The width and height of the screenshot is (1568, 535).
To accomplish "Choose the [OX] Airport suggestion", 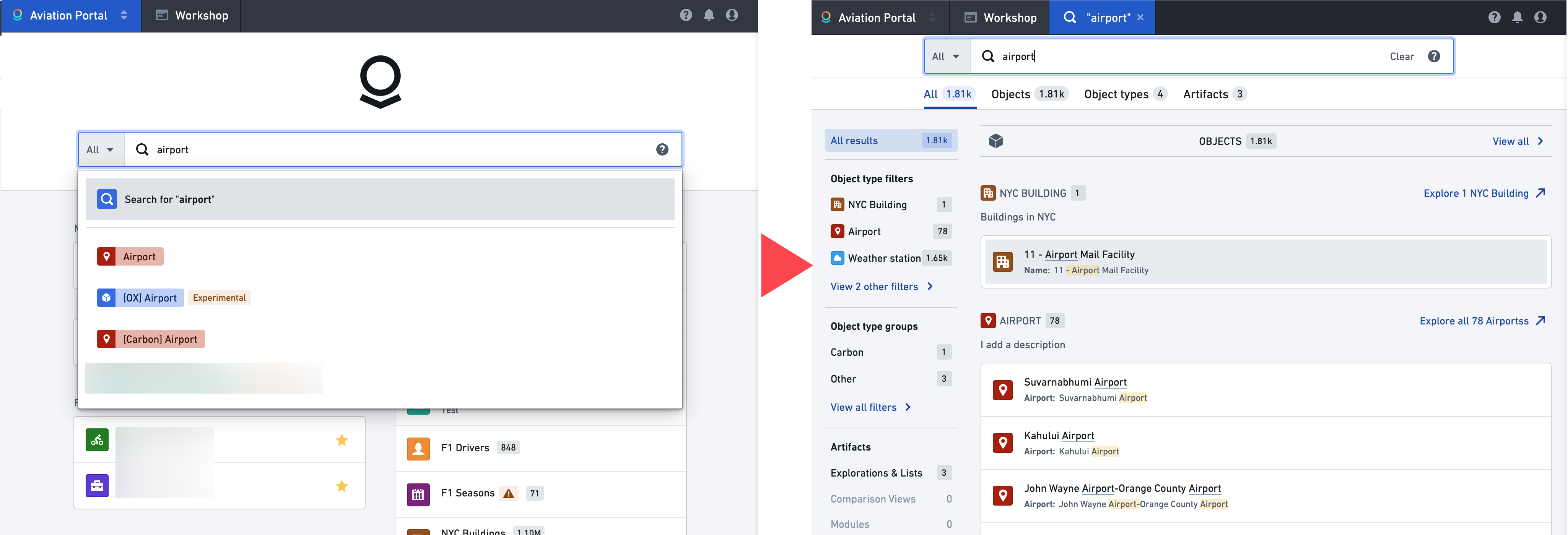I will (x=141, y=298).
